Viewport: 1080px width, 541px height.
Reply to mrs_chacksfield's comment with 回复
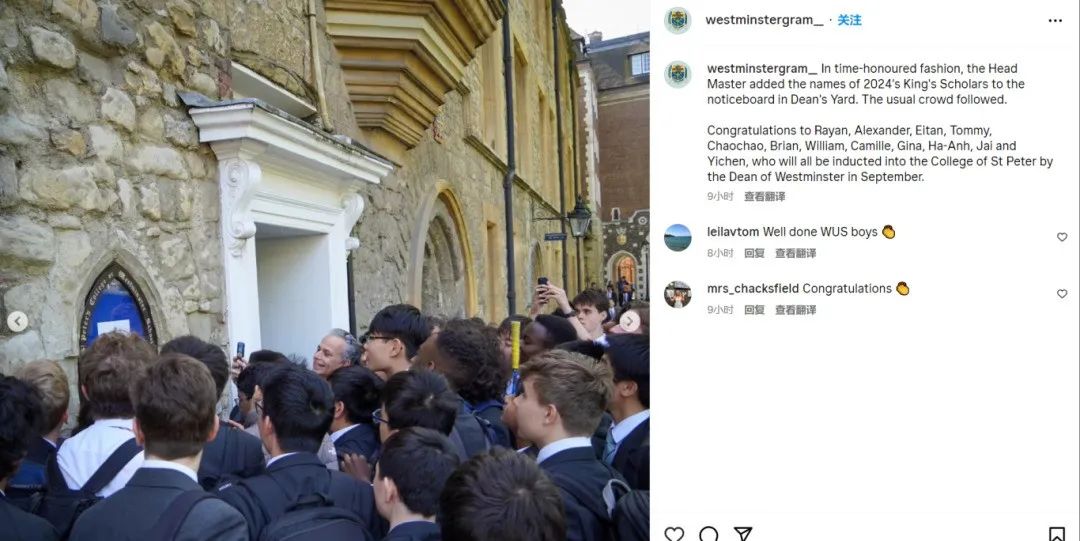coord(754,309)
